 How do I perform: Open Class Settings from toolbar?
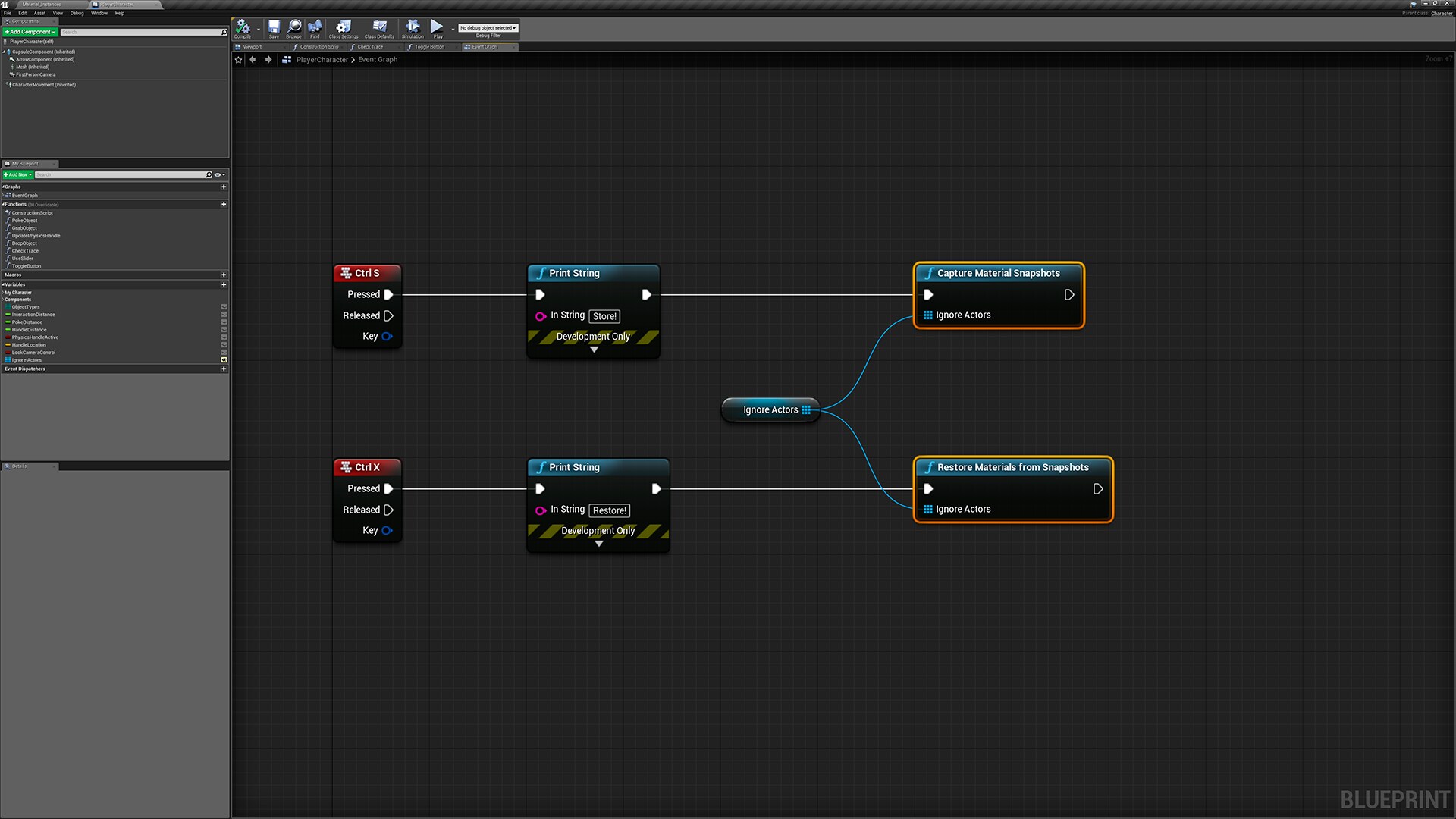pyautogui.click(x=343, y=28)
